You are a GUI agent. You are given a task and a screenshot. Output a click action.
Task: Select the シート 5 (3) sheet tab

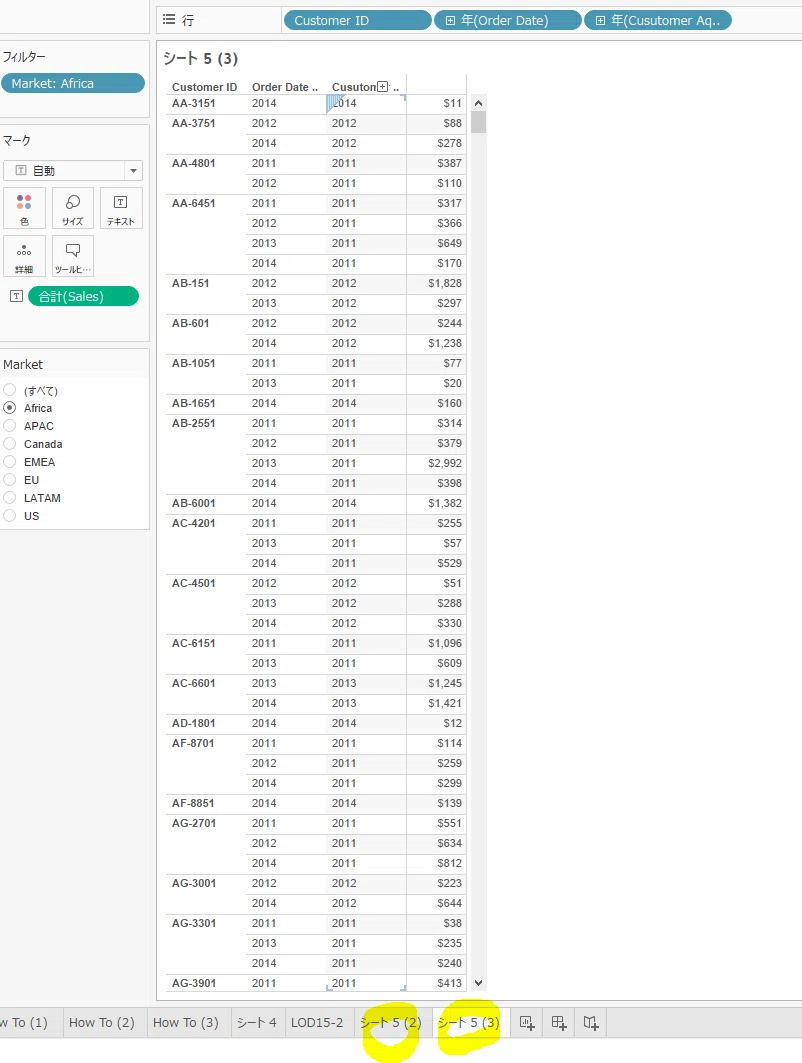pos(469,1022)
